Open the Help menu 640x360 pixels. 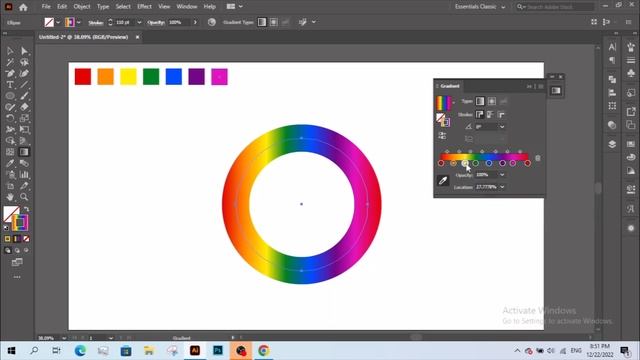pos(209,7)
